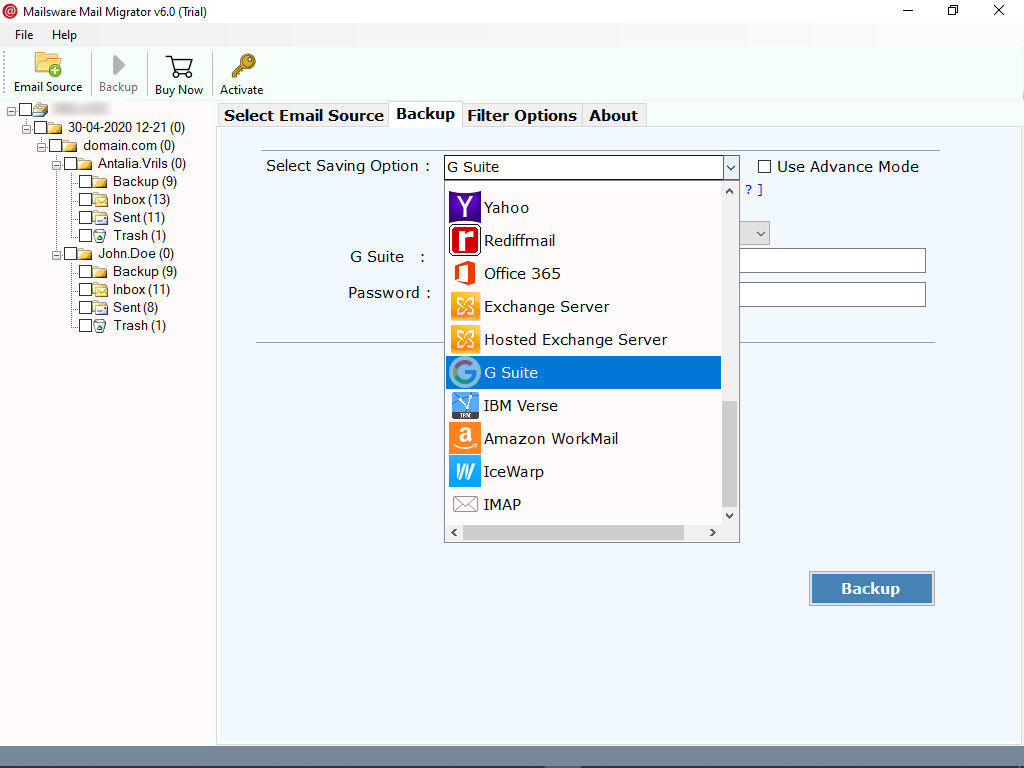Check the John.Doe (0) checkbox
This screenshot has height=768, width=1024.
(x=71, y=253)
